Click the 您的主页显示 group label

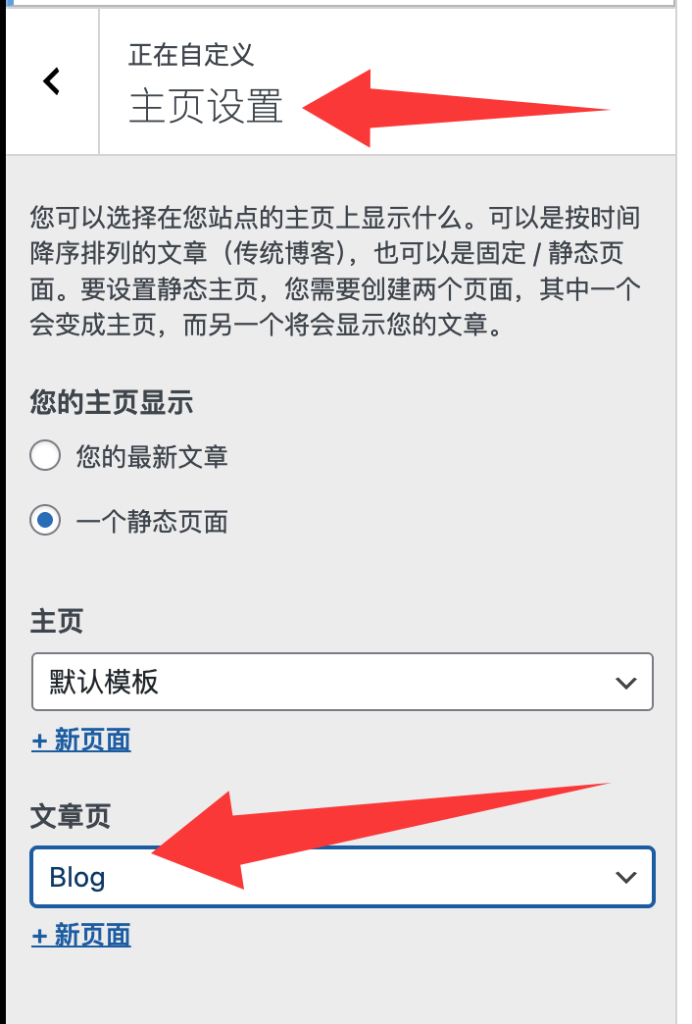coord(111,402)
